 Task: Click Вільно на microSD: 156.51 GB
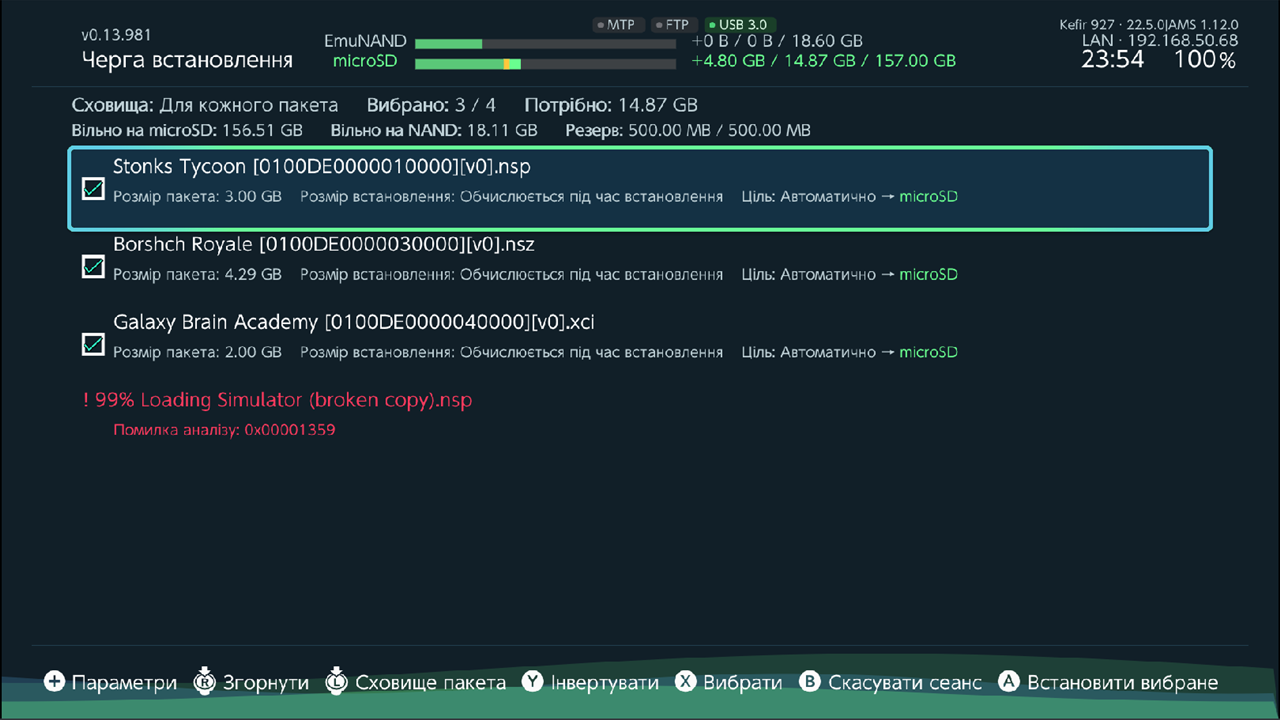(x=187, y=130)
